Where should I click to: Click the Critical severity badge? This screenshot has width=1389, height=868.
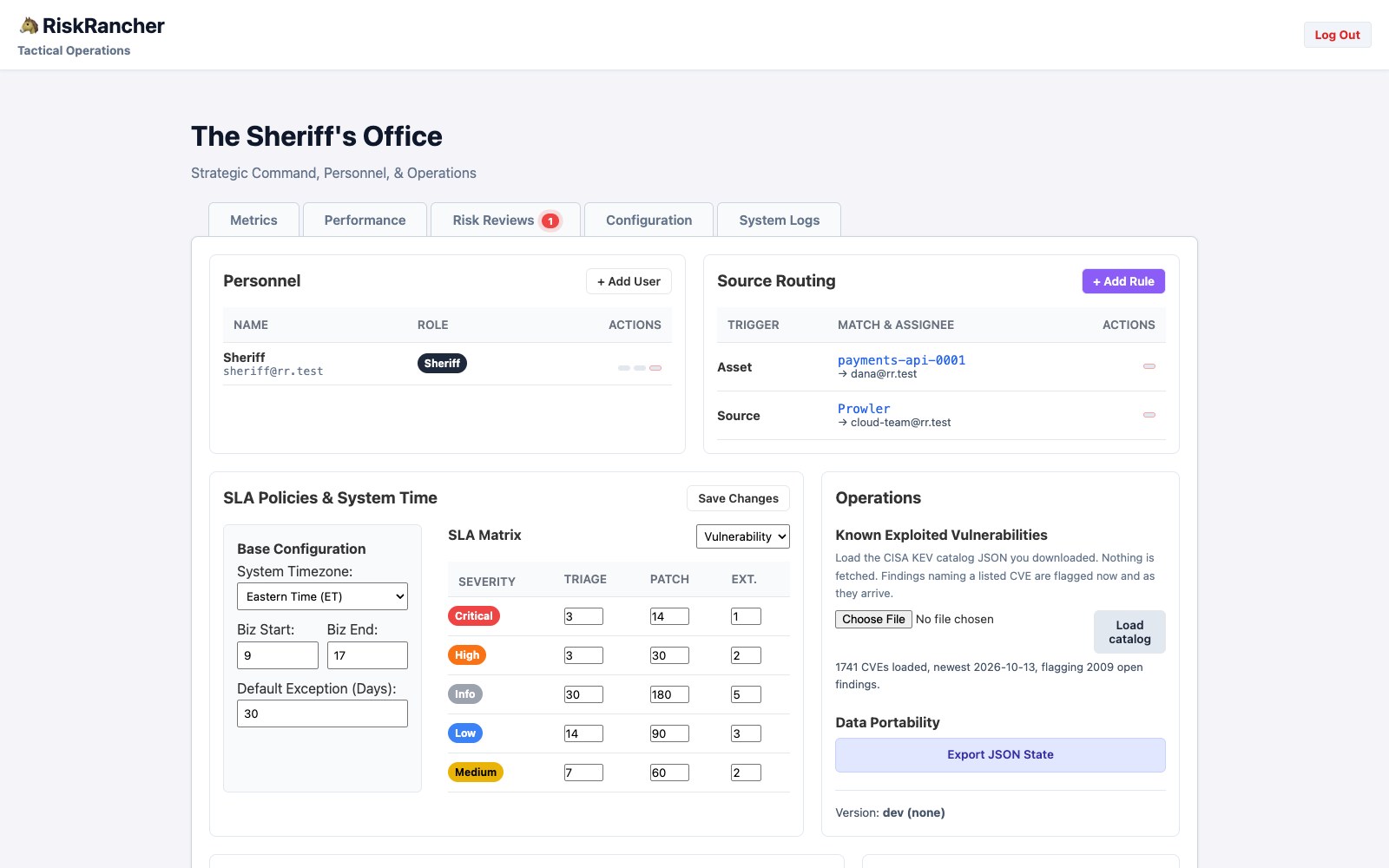click(x=474, y=616)
